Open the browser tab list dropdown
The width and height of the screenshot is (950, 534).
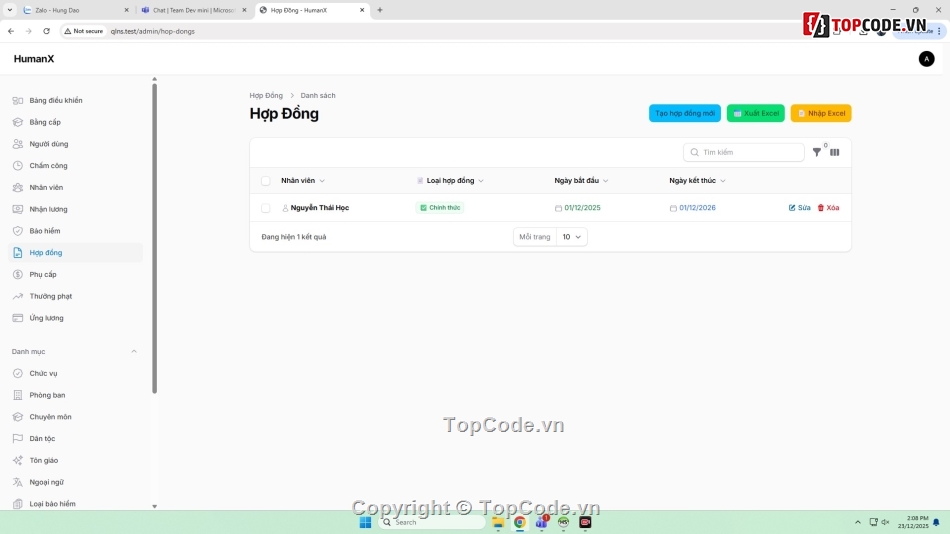10,10
